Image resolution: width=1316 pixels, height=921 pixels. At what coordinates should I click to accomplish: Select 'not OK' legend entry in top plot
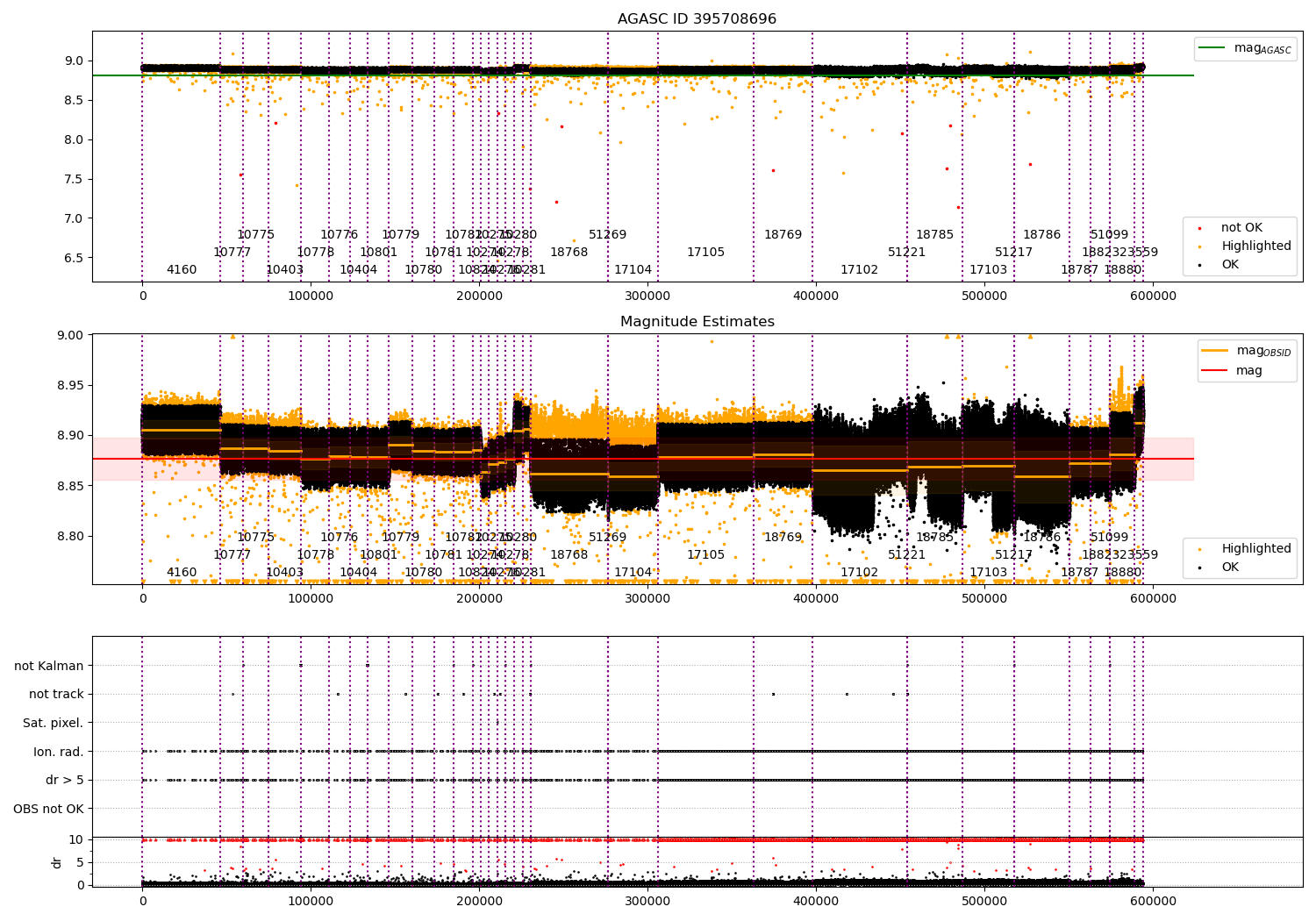[x=1241, y=228]
